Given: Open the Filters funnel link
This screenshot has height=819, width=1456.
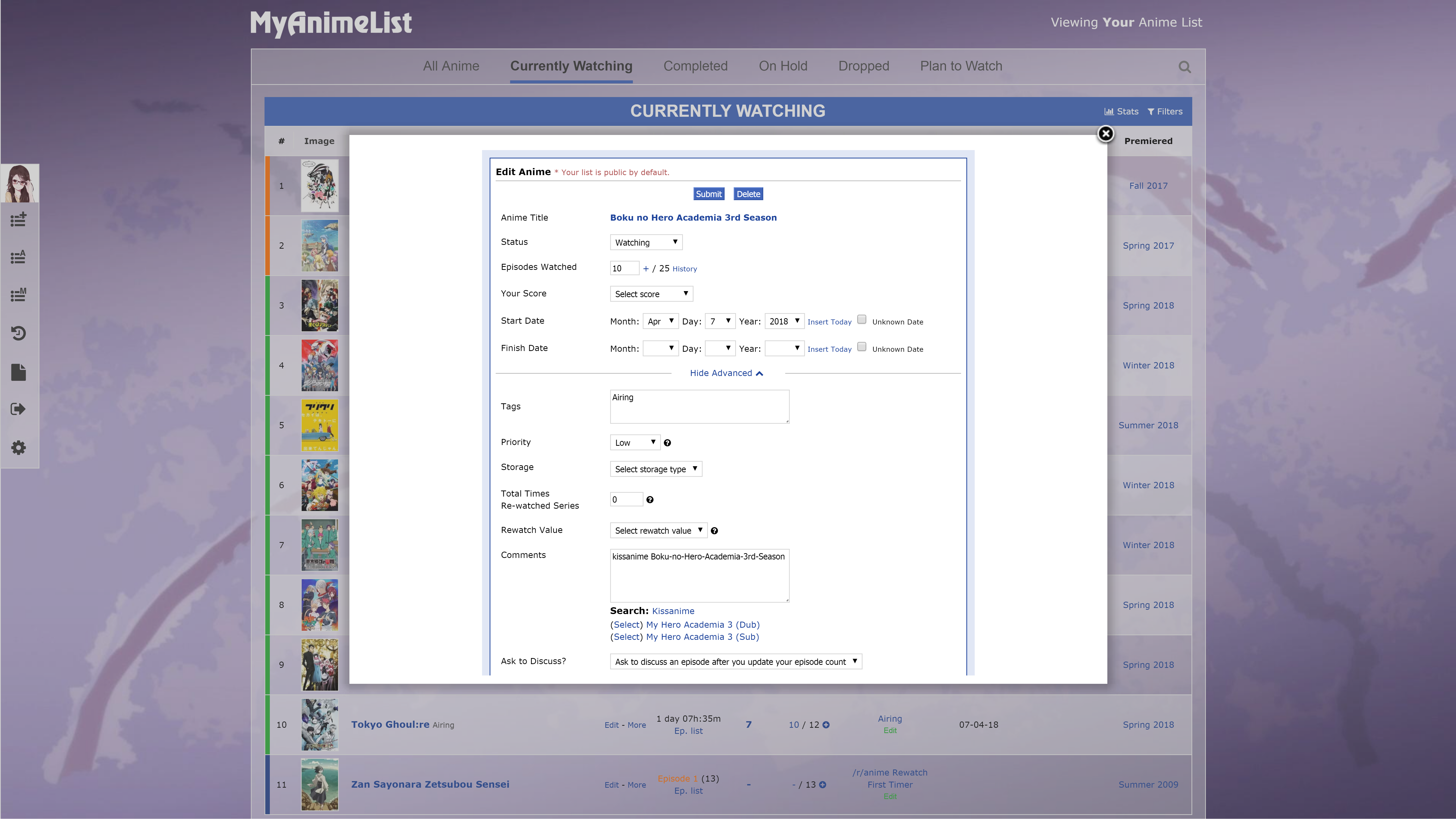Looking at the screenshot, I should tap(1165, 111).
